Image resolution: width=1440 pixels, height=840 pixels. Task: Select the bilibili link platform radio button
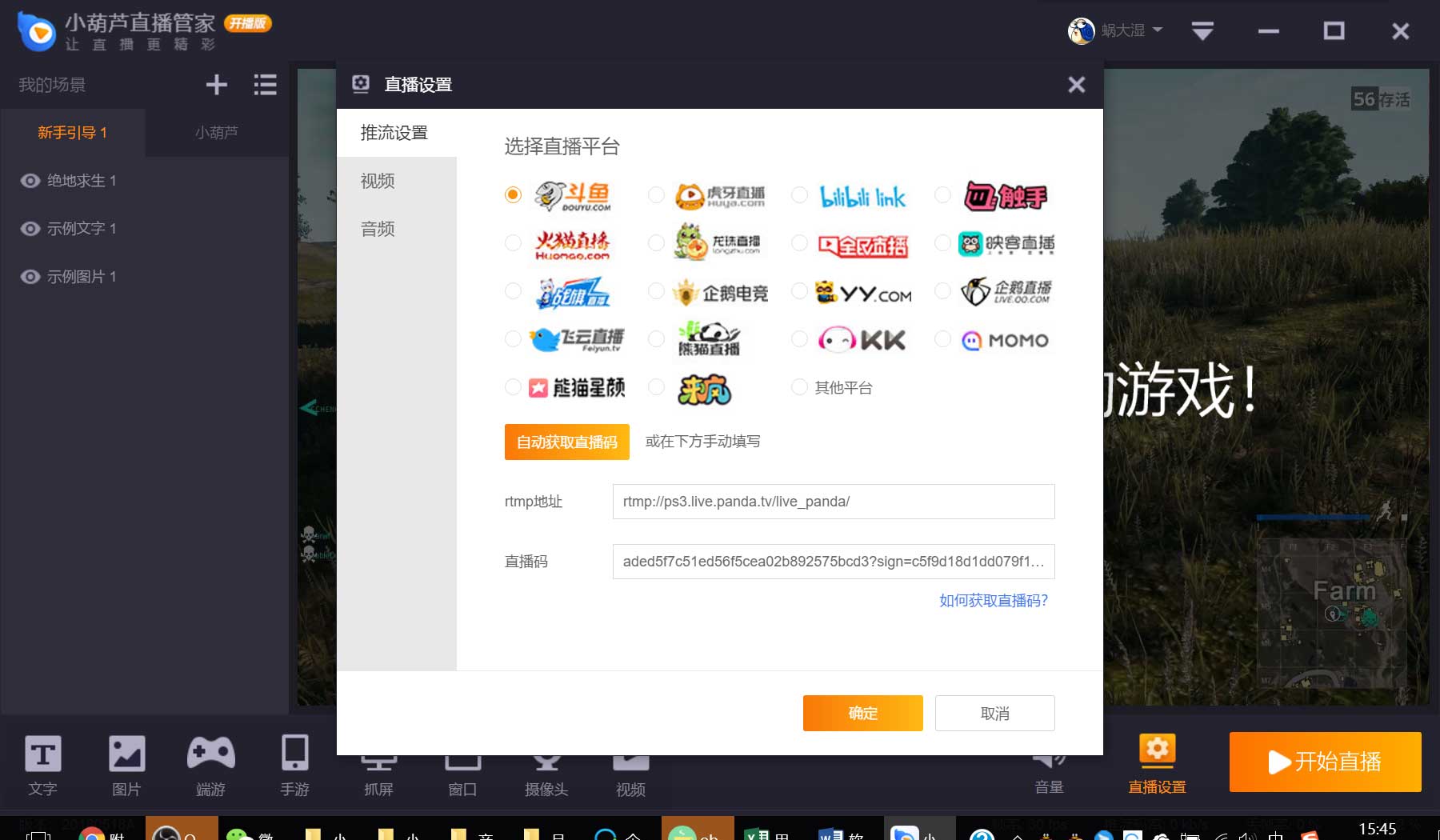click(799, 194)
